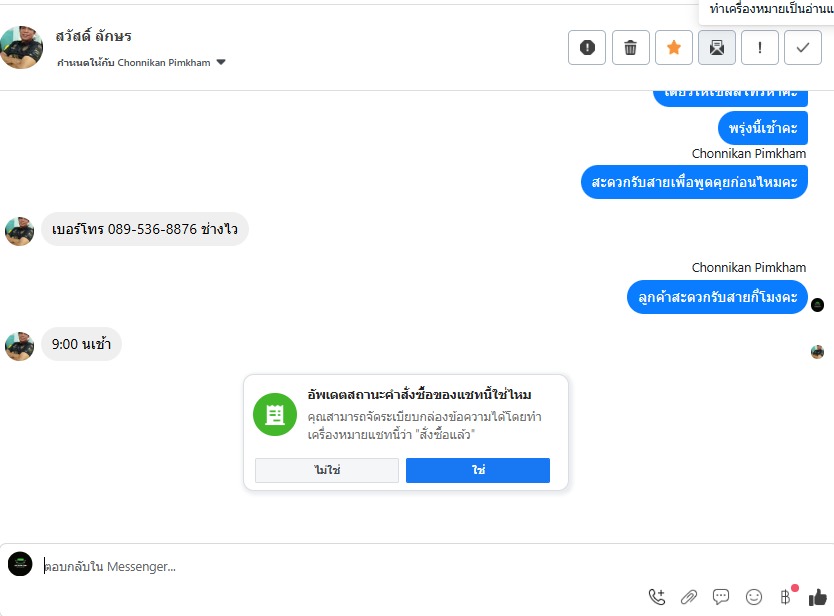Click the phone number message bubble
This screenshot has width=834, height=616.
pos(145,230)
